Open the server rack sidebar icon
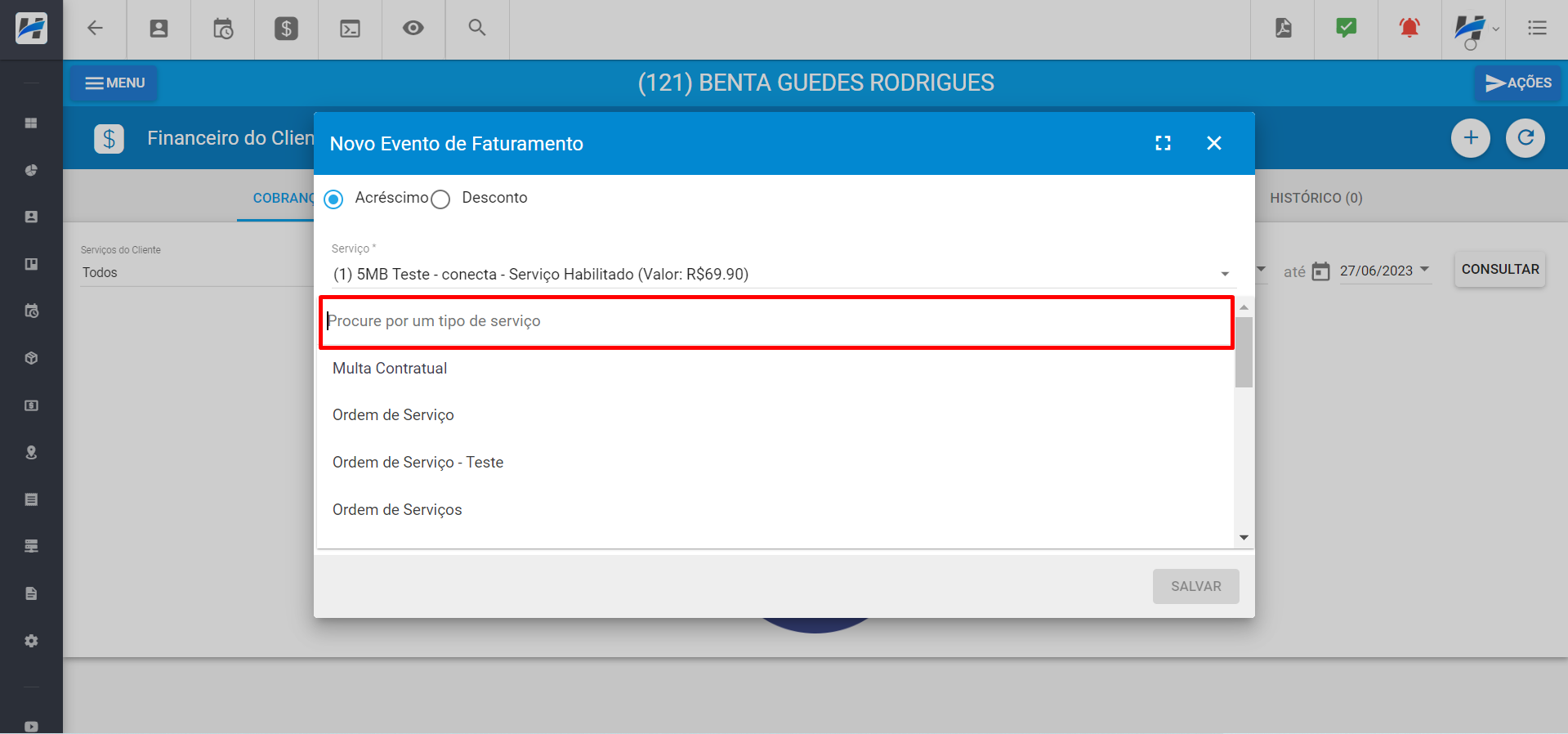This screenshot has width=1568, height=734. 31,546
